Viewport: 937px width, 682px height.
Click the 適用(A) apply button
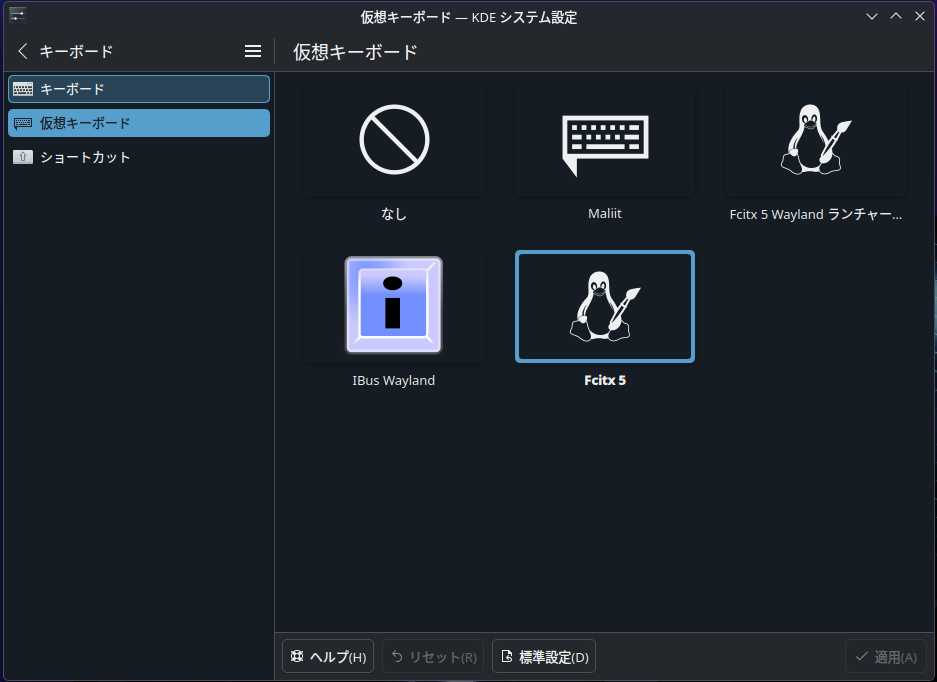coord(885,657)
